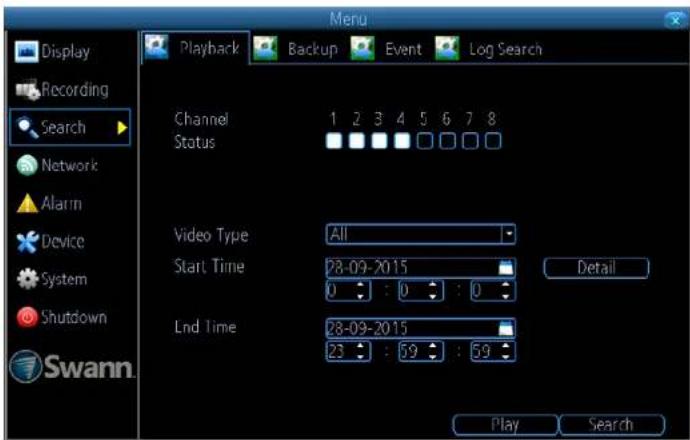The image size is (690, 440).
Task: Click the Start Time date field
Action: click(421, 268)
